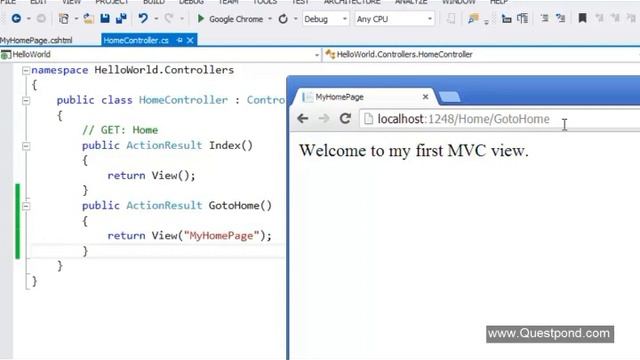Click the Open File toolbar icon
This screenshot has width=640, height=360.
point(88,18)
